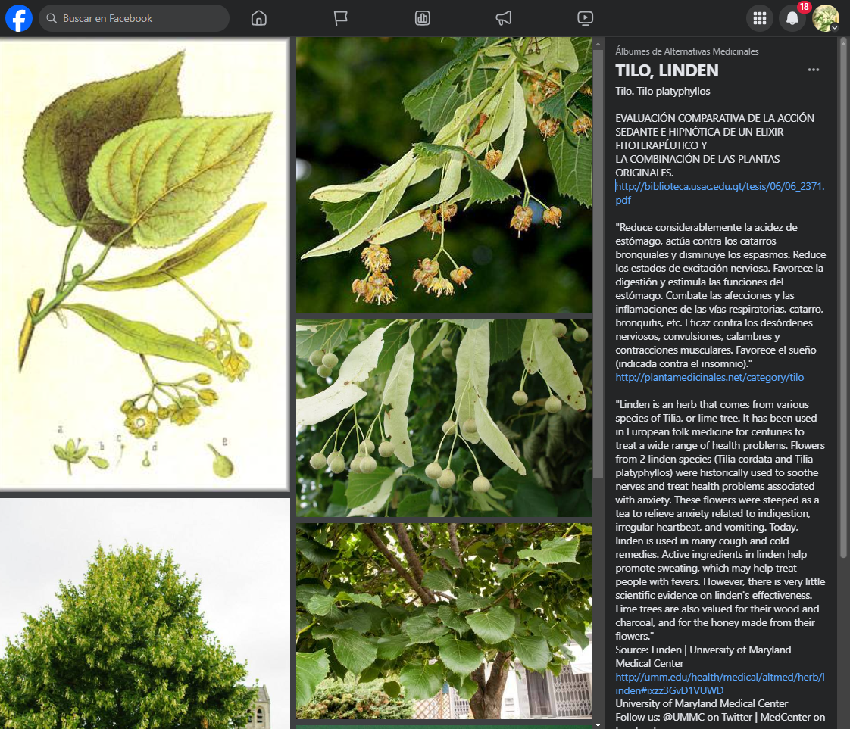
Task: Expand the profile account menu
Action: (825, 18)
